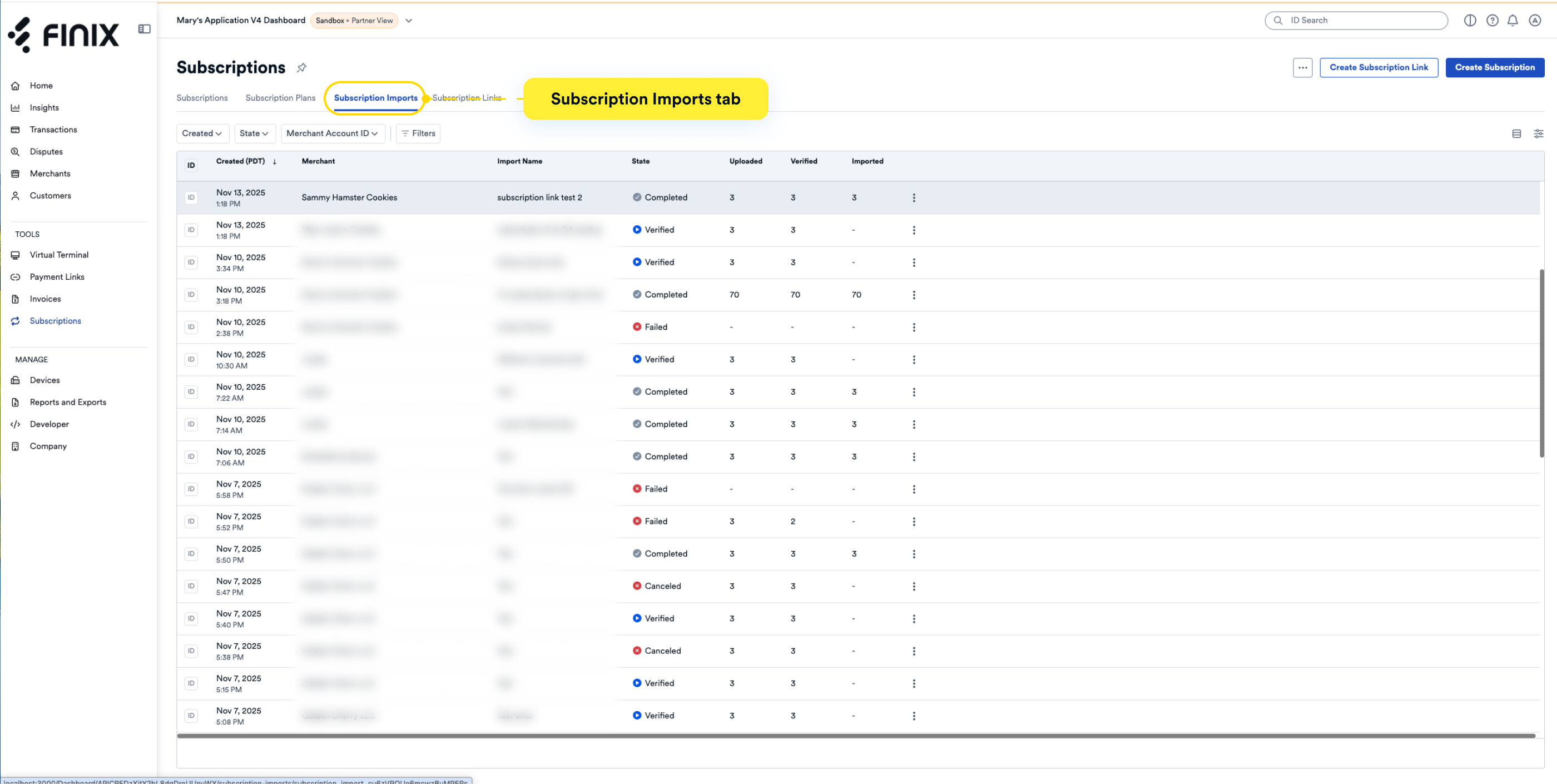Open Devices in Manage section
The height and width of the screenshot is (784, 1557).
(x=44, y=380)
